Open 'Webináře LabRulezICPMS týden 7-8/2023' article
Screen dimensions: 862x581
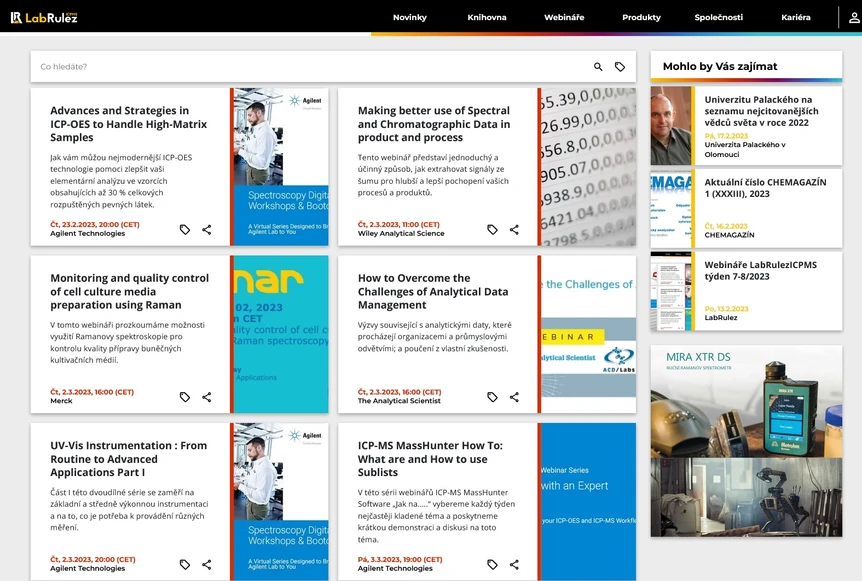(x=760, y=270)
